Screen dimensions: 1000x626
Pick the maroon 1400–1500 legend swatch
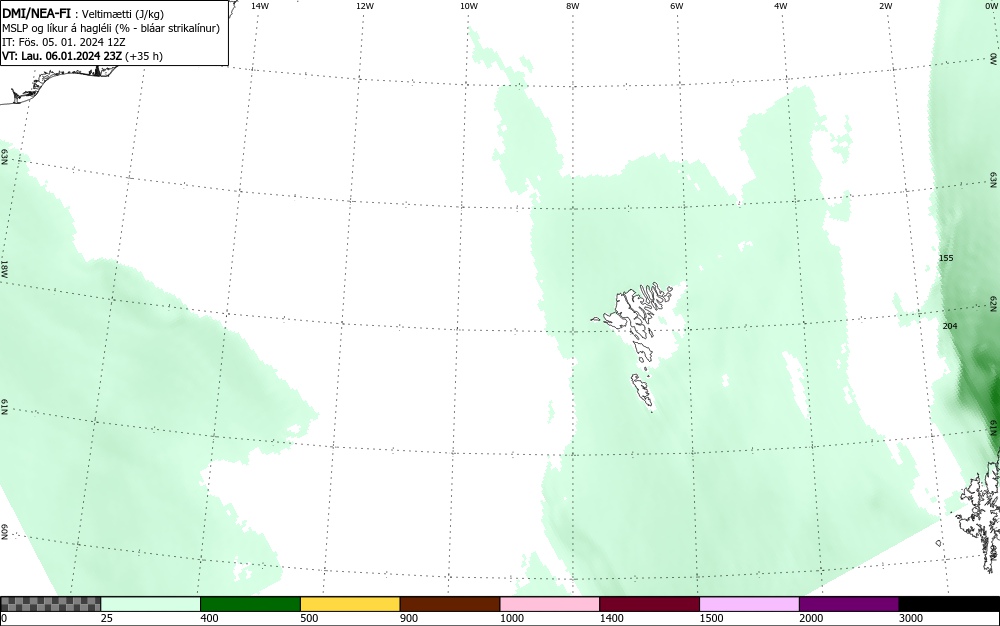(649, 604)
